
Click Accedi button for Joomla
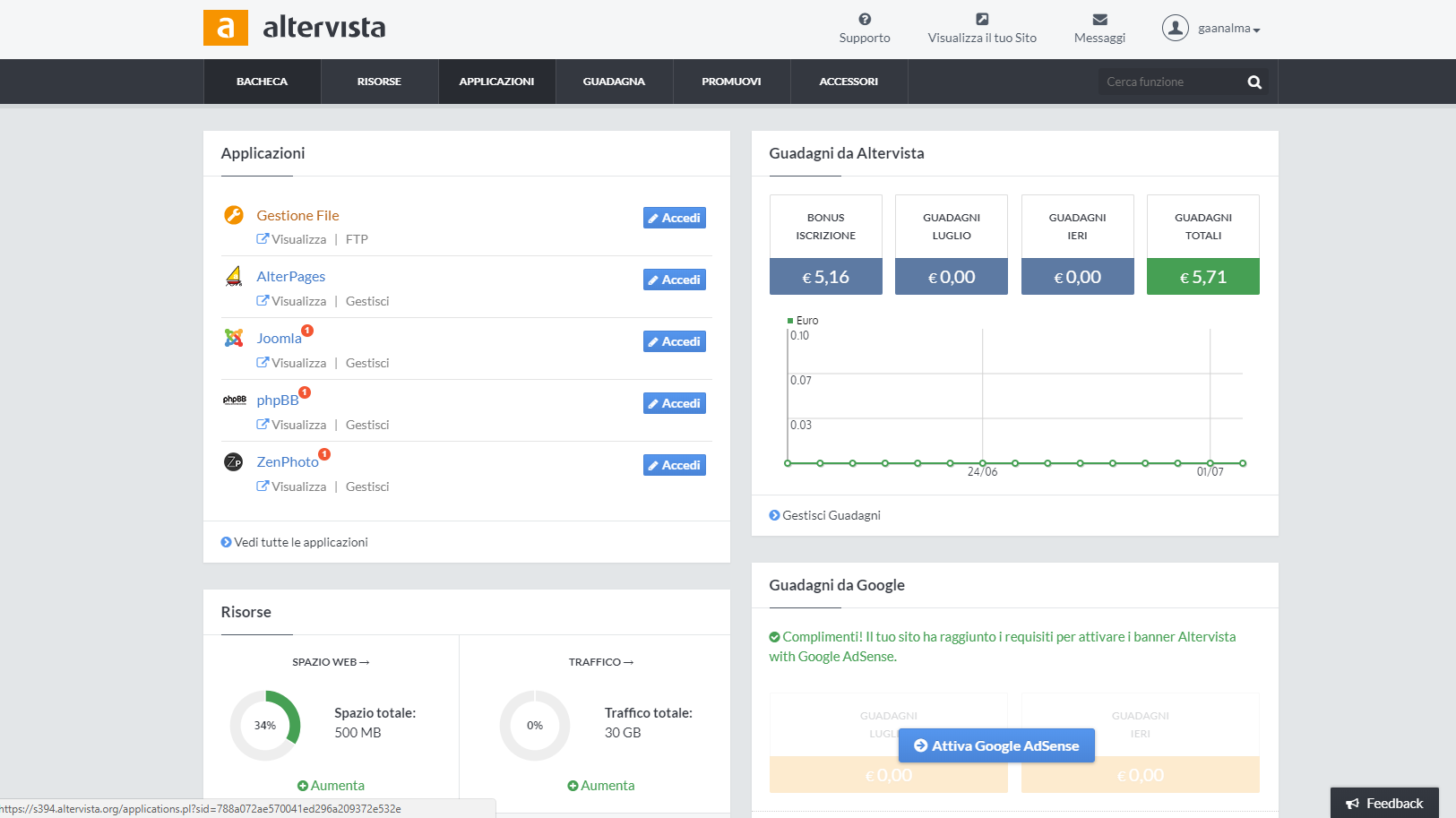675,341
